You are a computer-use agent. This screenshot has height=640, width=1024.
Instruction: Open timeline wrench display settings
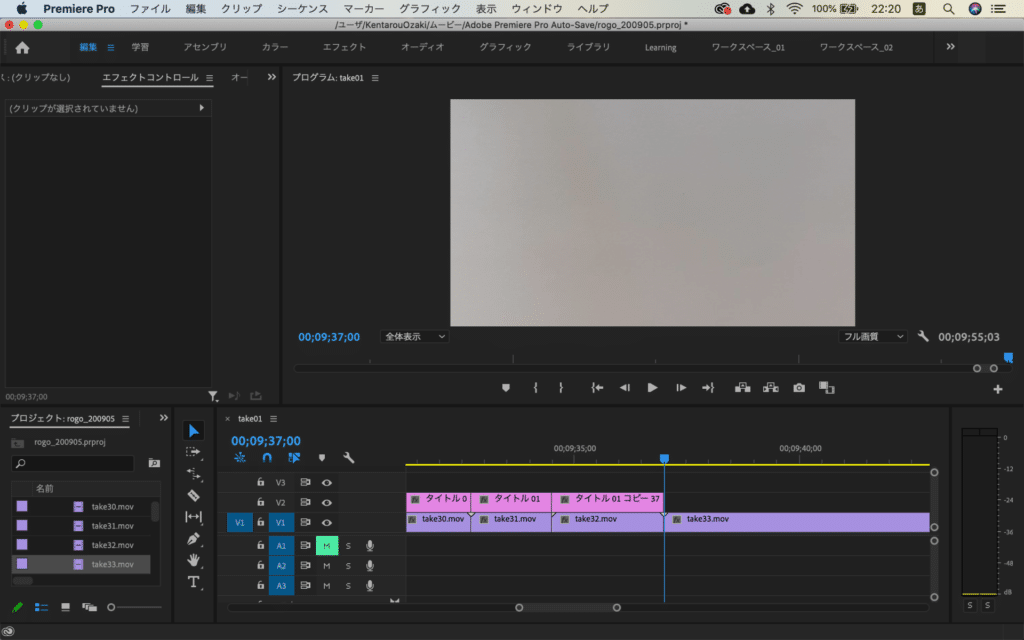[348, 457]
